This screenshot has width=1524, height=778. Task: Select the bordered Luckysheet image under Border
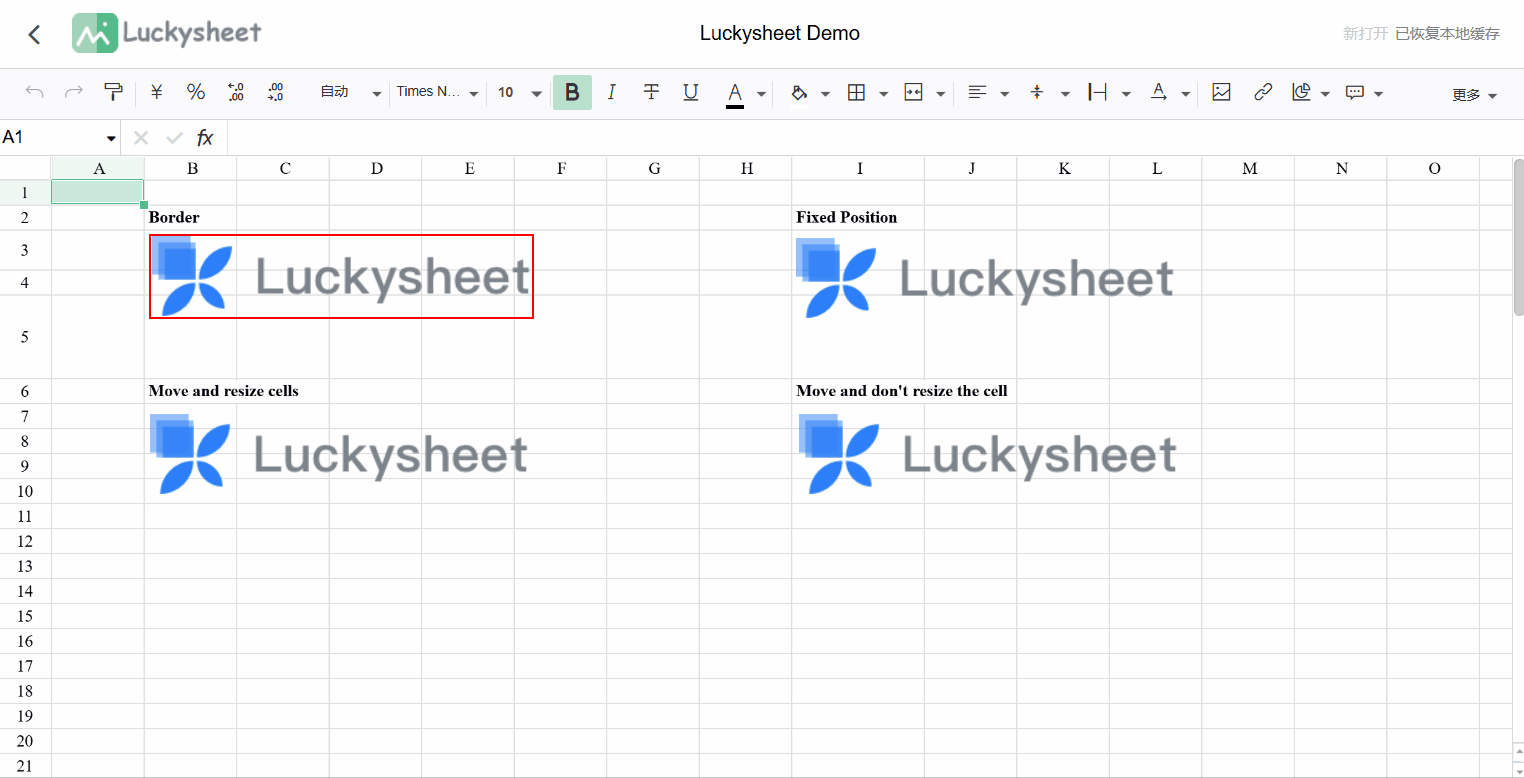click(341, 277)
